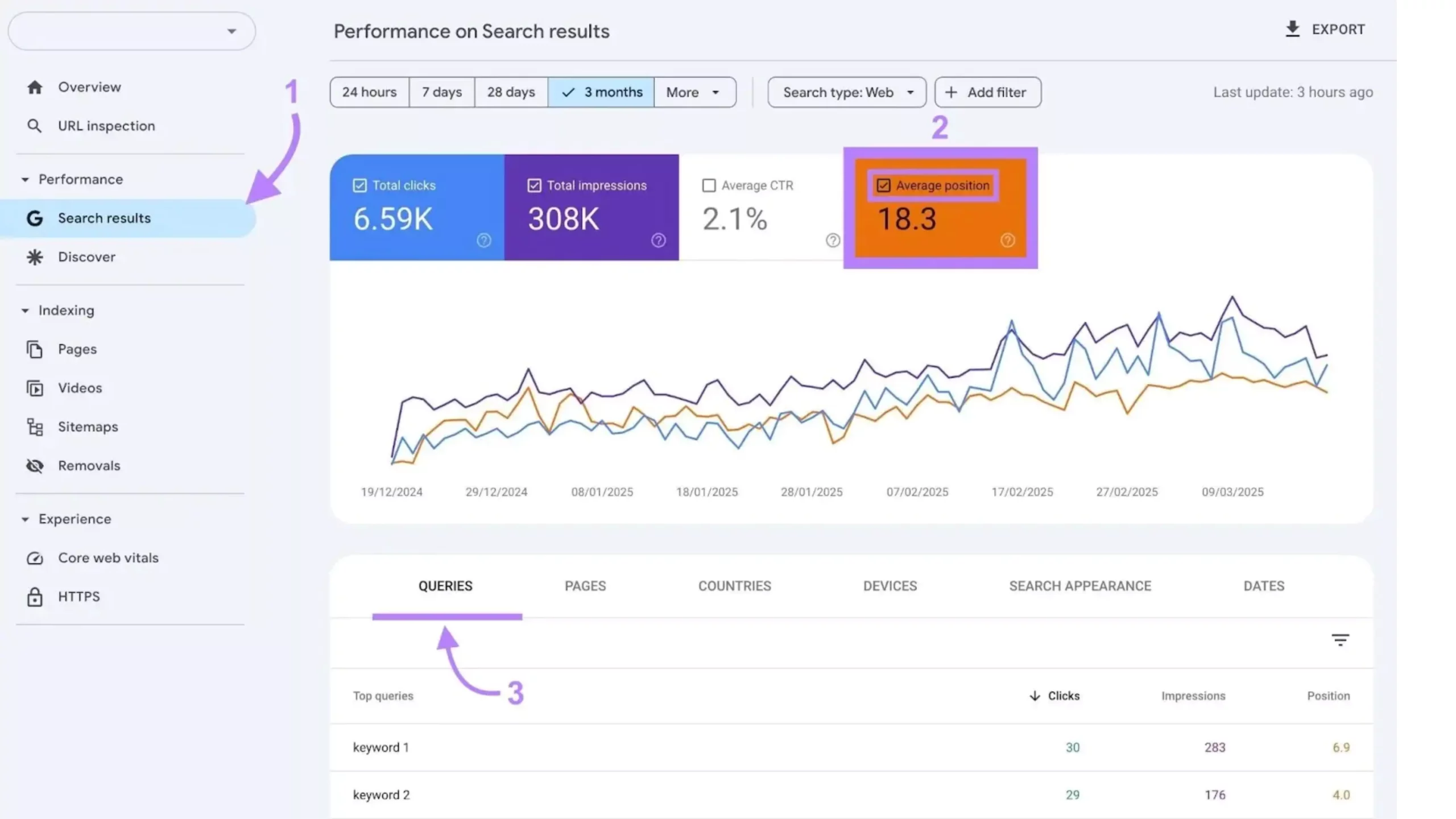This screenshot has height=819, width=1456.
Task: Switch to the Countries tab
Action: click(734, 586)
